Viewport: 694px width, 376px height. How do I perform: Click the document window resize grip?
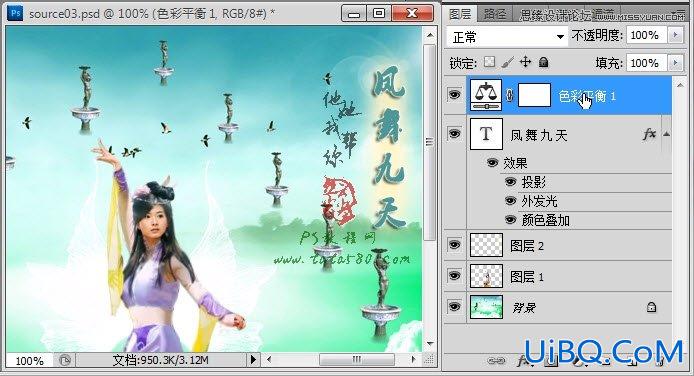429,360
